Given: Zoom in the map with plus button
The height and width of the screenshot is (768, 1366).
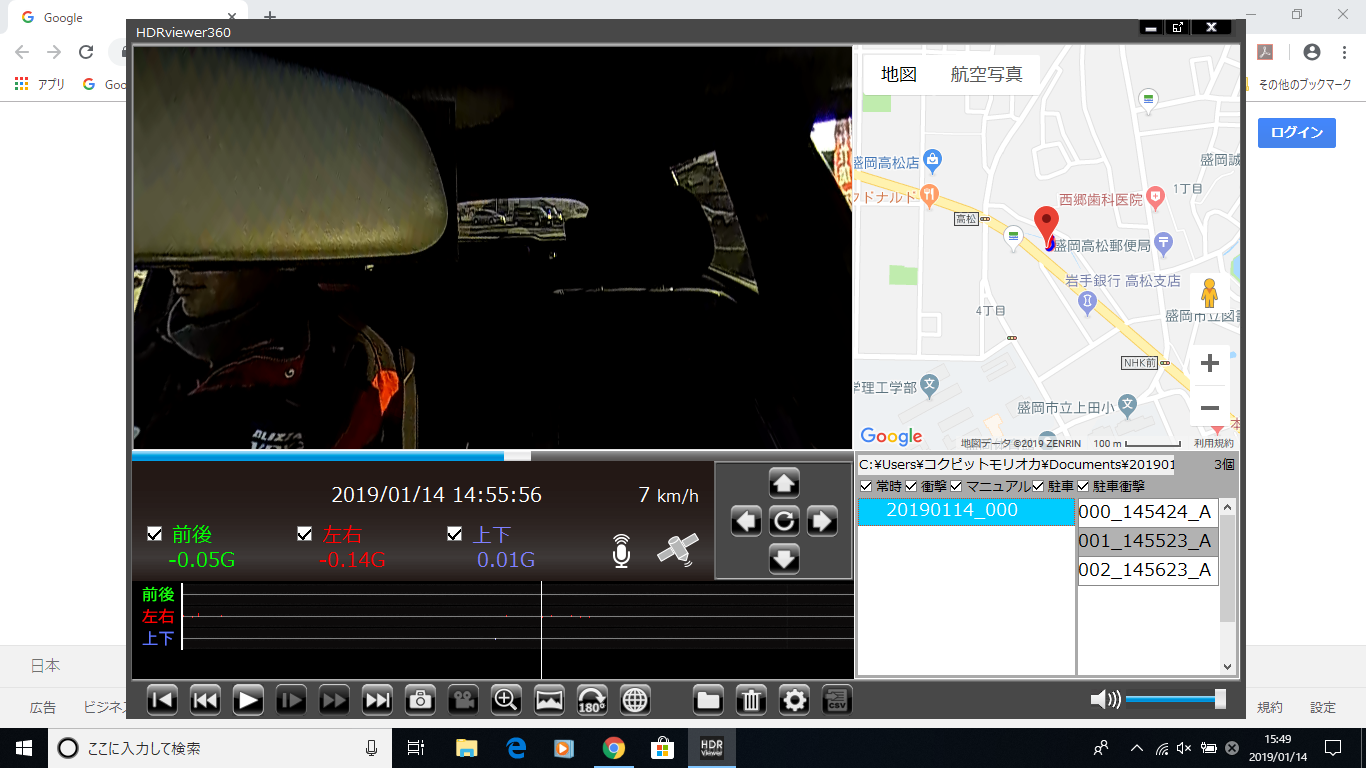Looking at the screenshot, I should pos(1209,363).
